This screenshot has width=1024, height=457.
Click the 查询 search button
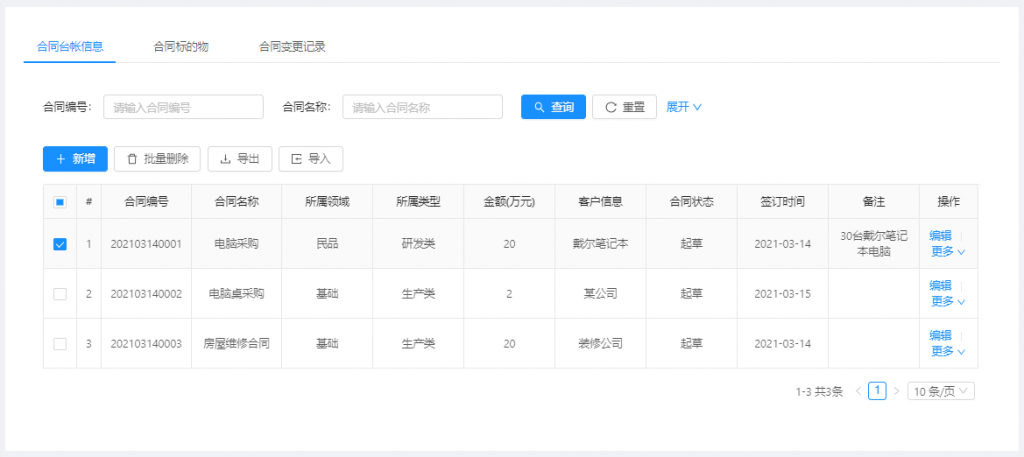pos(553,107)
